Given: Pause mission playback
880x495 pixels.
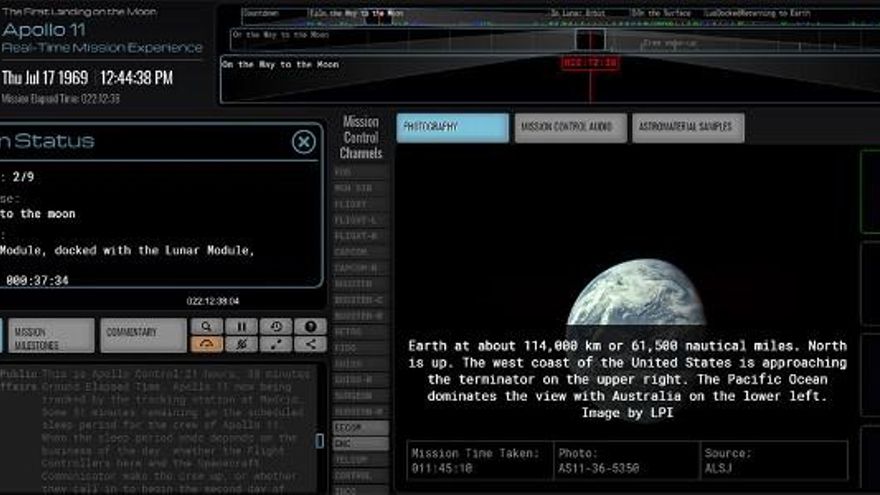Looking at the screenshot, I should point(241,326).
